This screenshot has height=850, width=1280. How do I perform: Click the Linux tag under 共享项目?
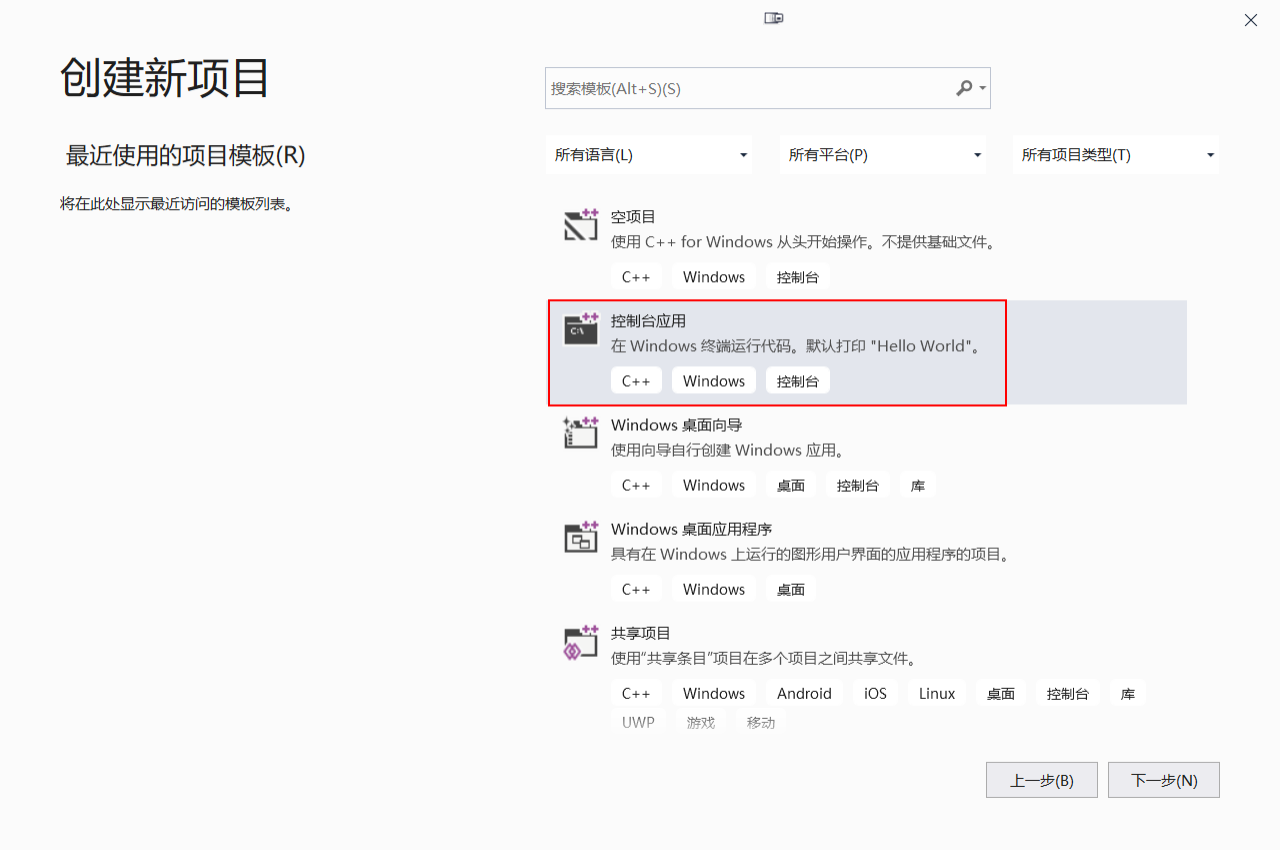click(x=937, y=693)
